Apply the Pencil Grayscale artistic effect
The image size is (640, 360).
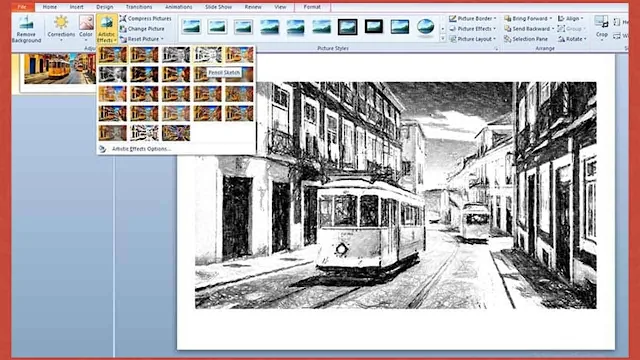click(x=176, y=55)
